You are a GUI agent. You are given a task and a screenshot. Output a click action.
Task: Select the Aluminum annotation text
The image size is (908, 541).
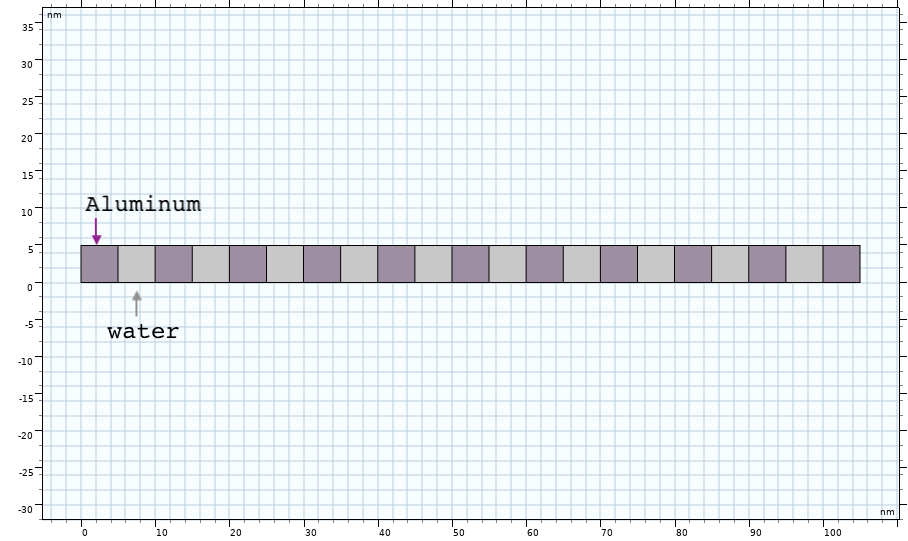coord(143,205)
